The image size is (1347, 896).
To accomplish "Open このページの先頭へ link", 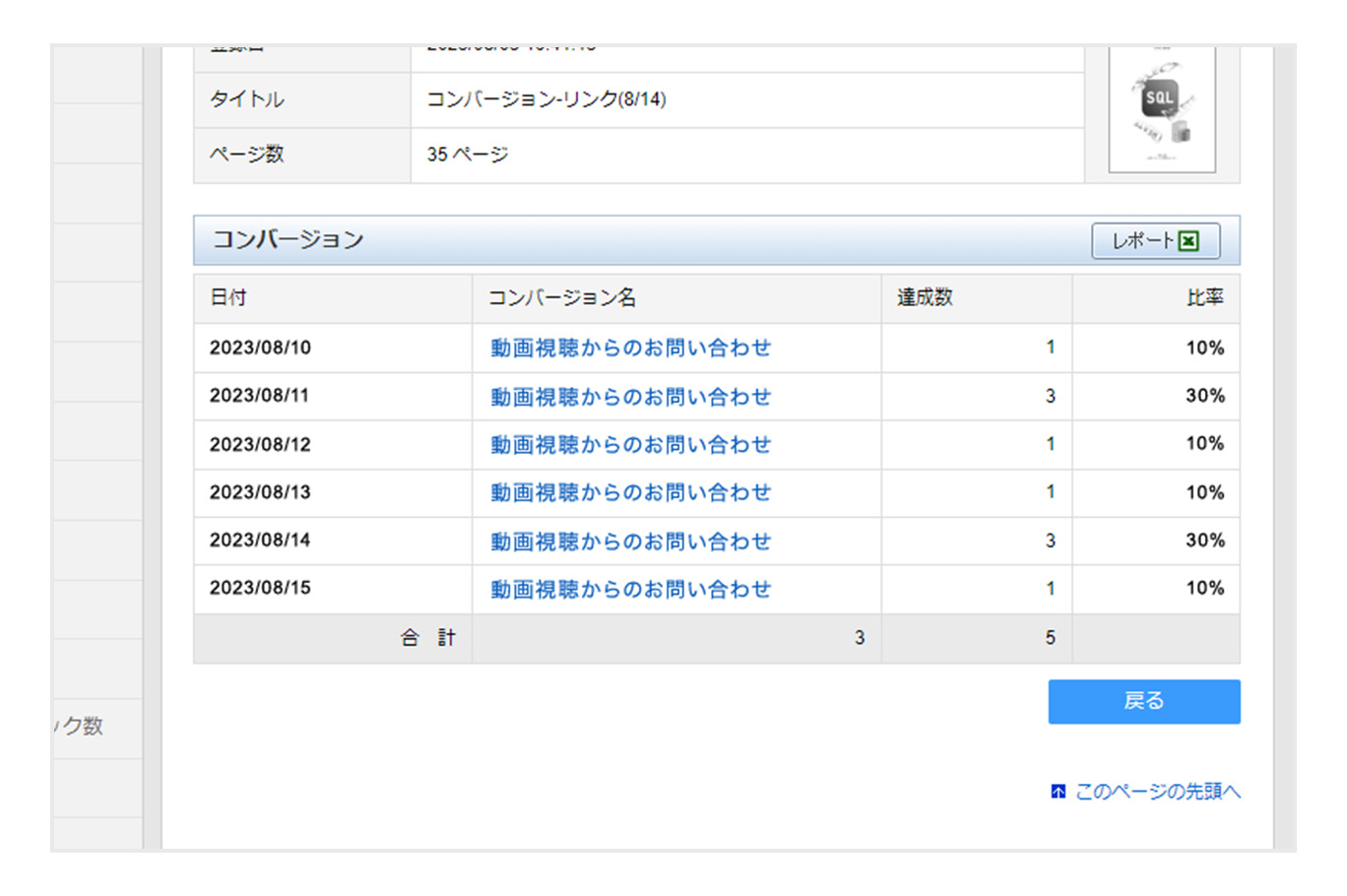I will pyautogui.click(x=1162, y=791).
